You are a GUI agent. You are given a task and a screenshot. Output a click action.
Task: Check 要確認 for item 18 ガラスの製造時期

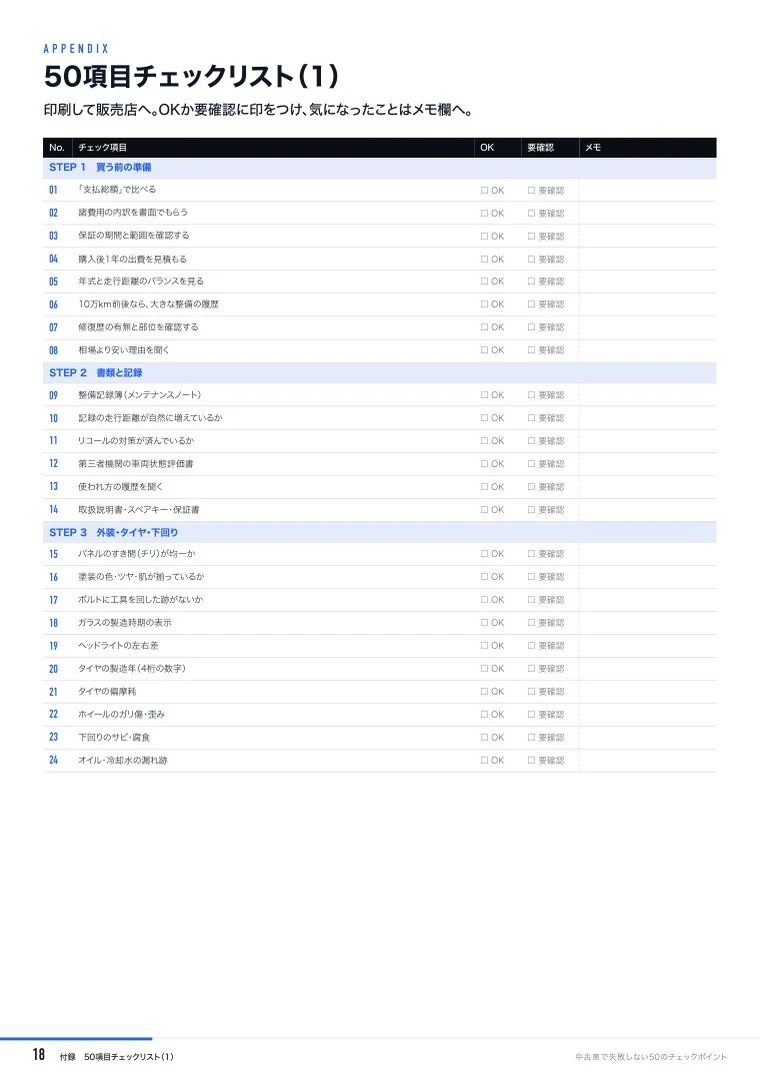[x=531, y=623]
